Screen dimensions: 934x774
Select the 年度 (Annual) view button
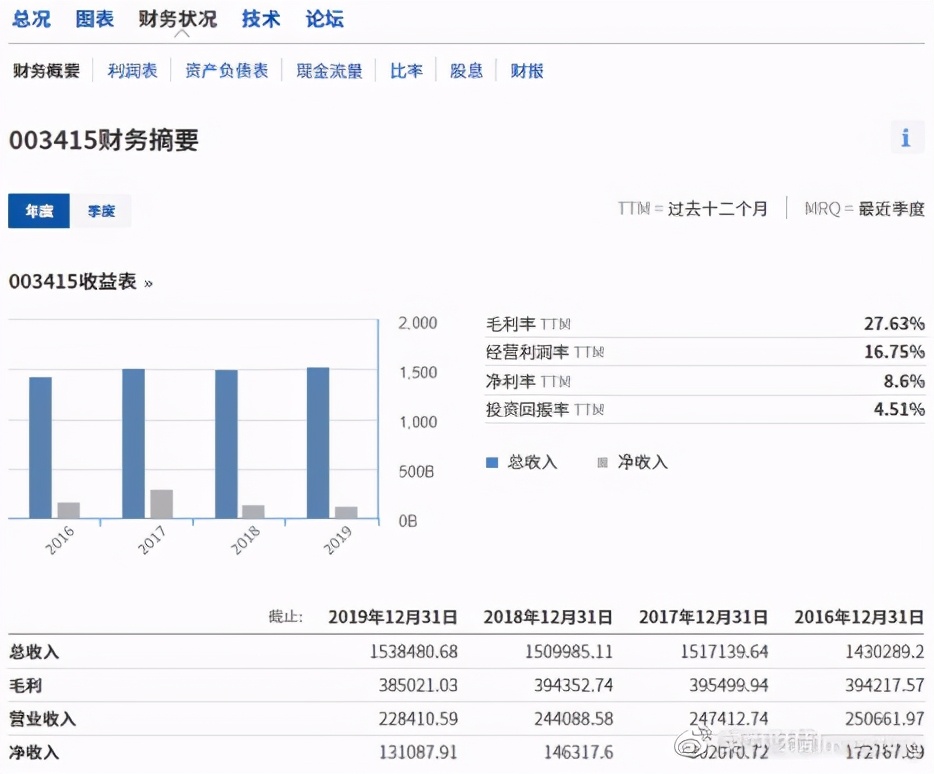coord(38,211)
